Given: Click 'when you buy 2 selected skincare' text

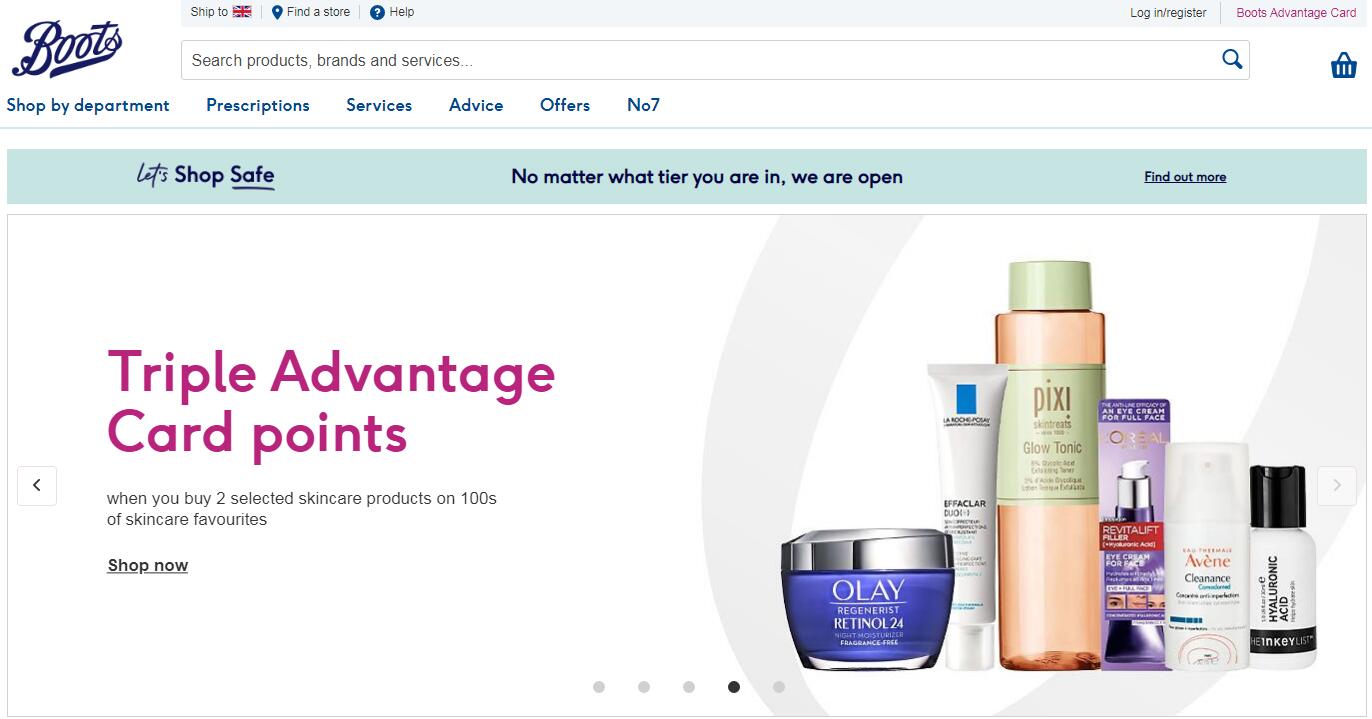Looking at the screenshot, I should coord(302,508).
